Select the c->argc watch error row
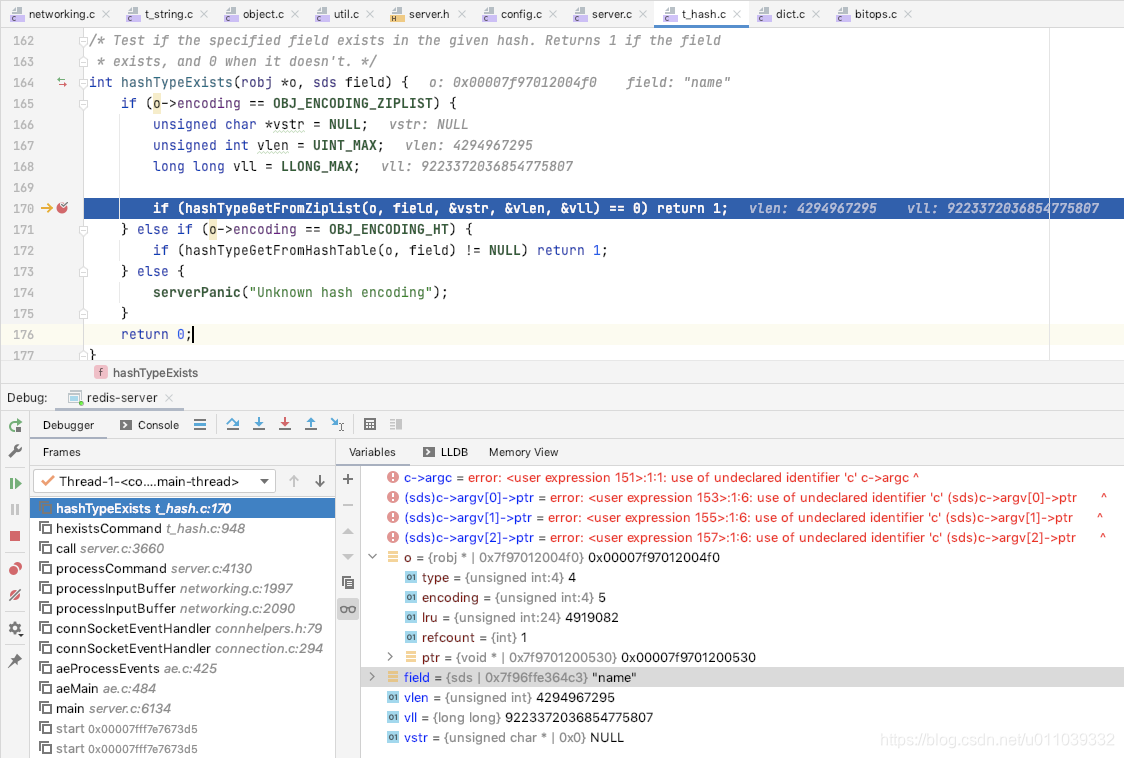Image resolution: width=1124 pixels, height=758 pixels. [742, 477]
